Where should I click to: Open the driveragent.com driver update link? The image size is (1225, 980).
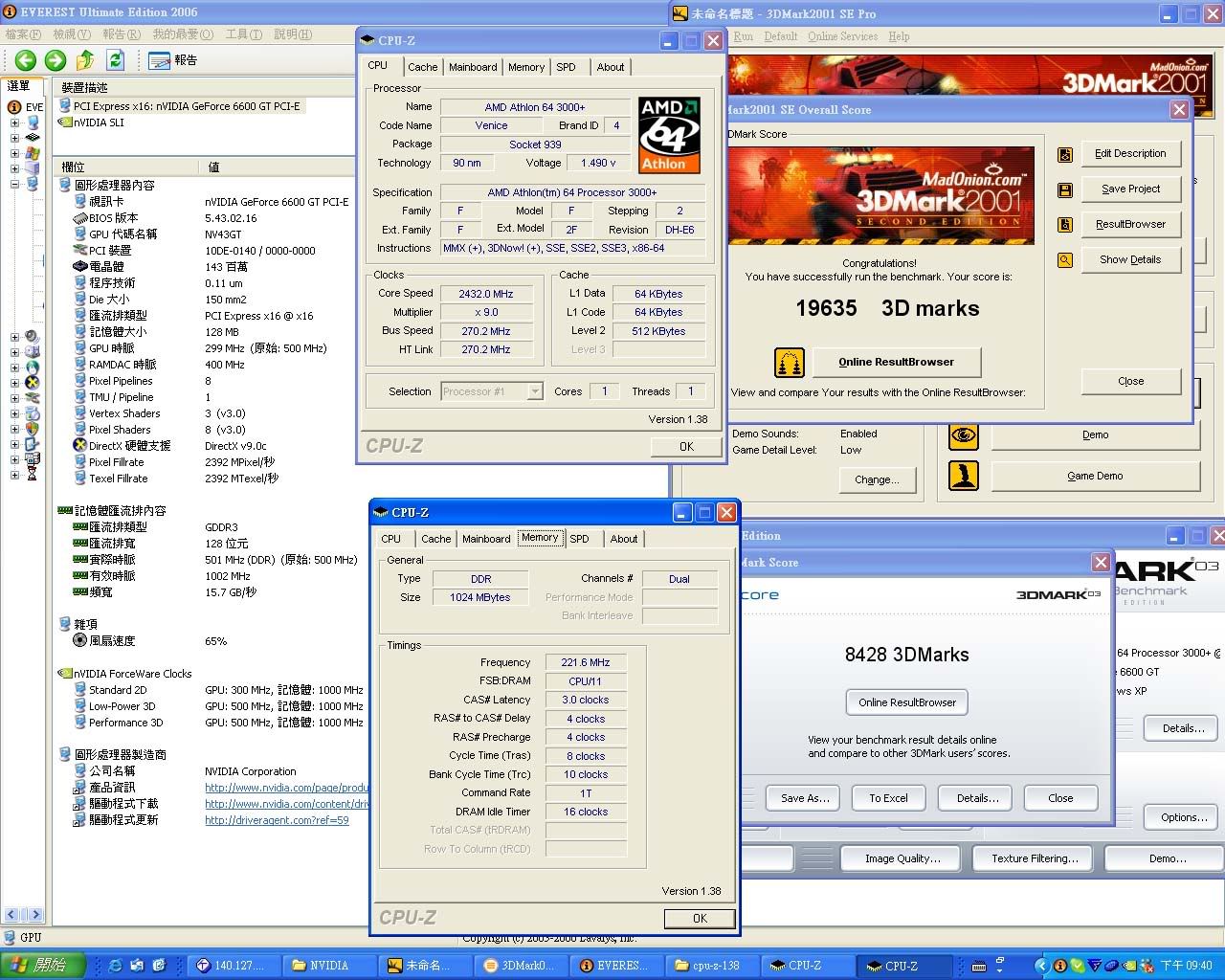click(277, 821)
